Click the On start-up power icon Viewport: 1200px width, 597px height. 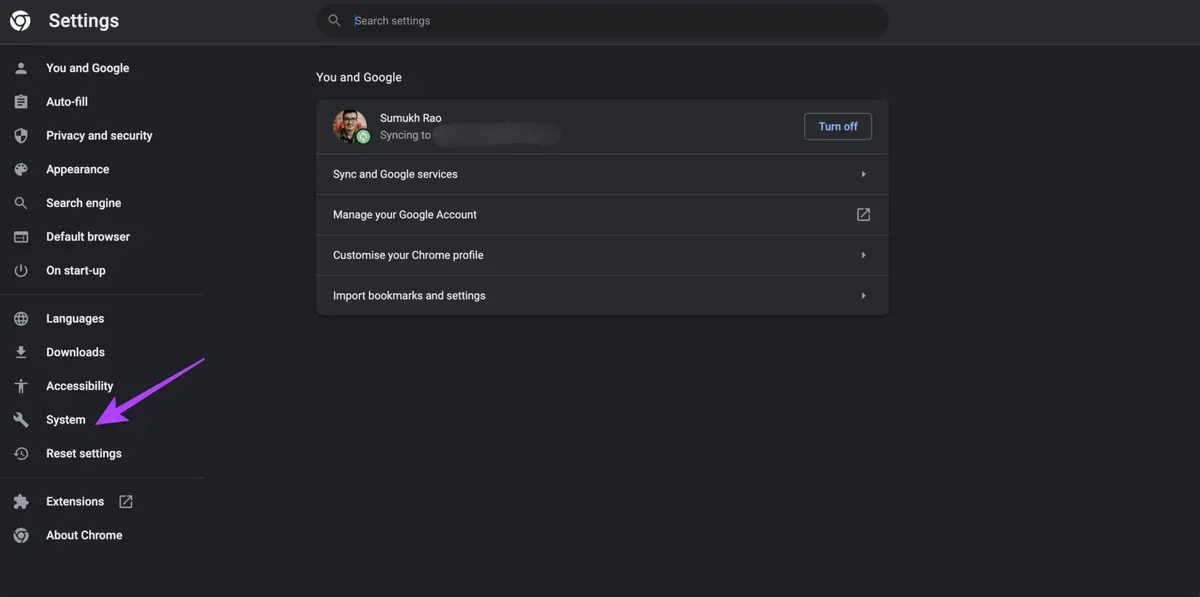point(21,271)
